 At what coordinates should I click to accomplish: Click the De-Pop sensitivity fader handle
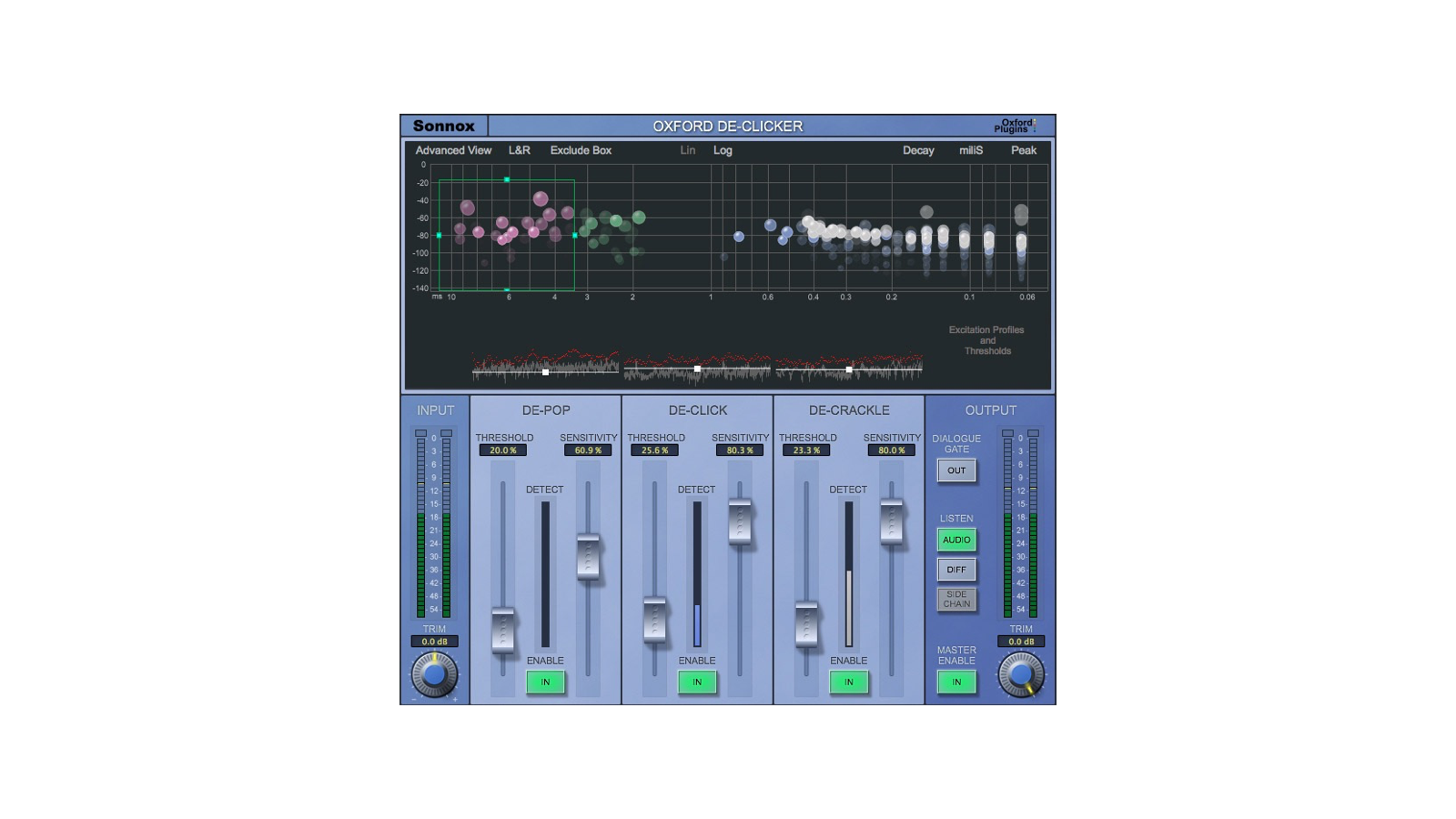tap(588, 556)
